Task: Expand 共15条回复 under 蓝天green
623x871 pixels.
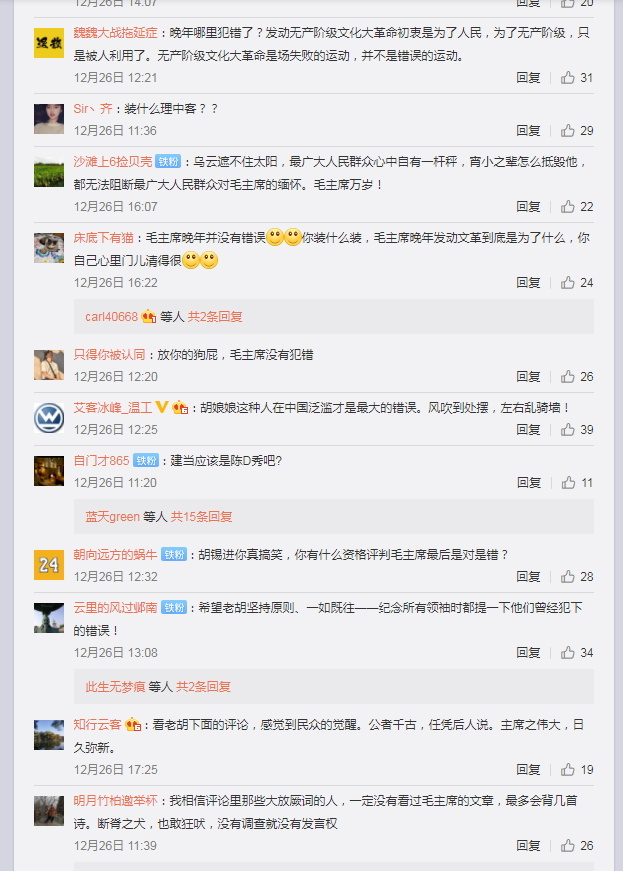Action: pos(201,517)
